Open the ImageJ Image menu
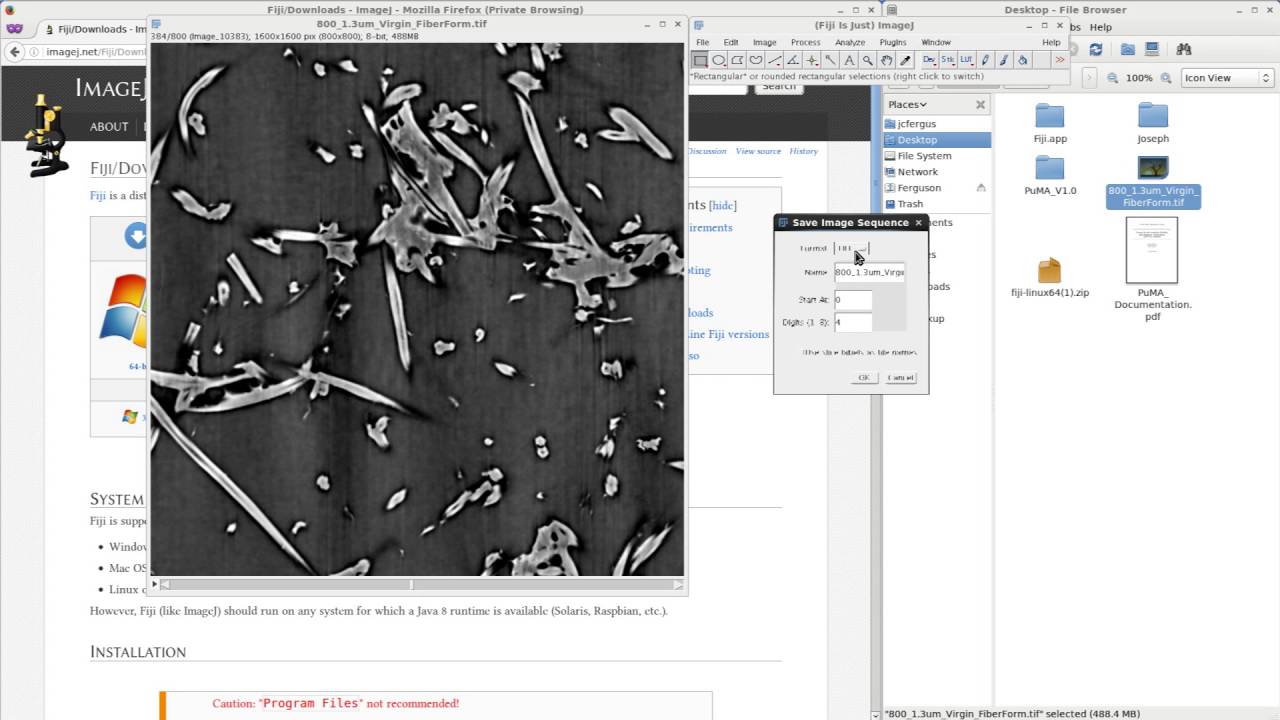The height and width of the screenshot is (720, 1280). (x=764, y=42)
